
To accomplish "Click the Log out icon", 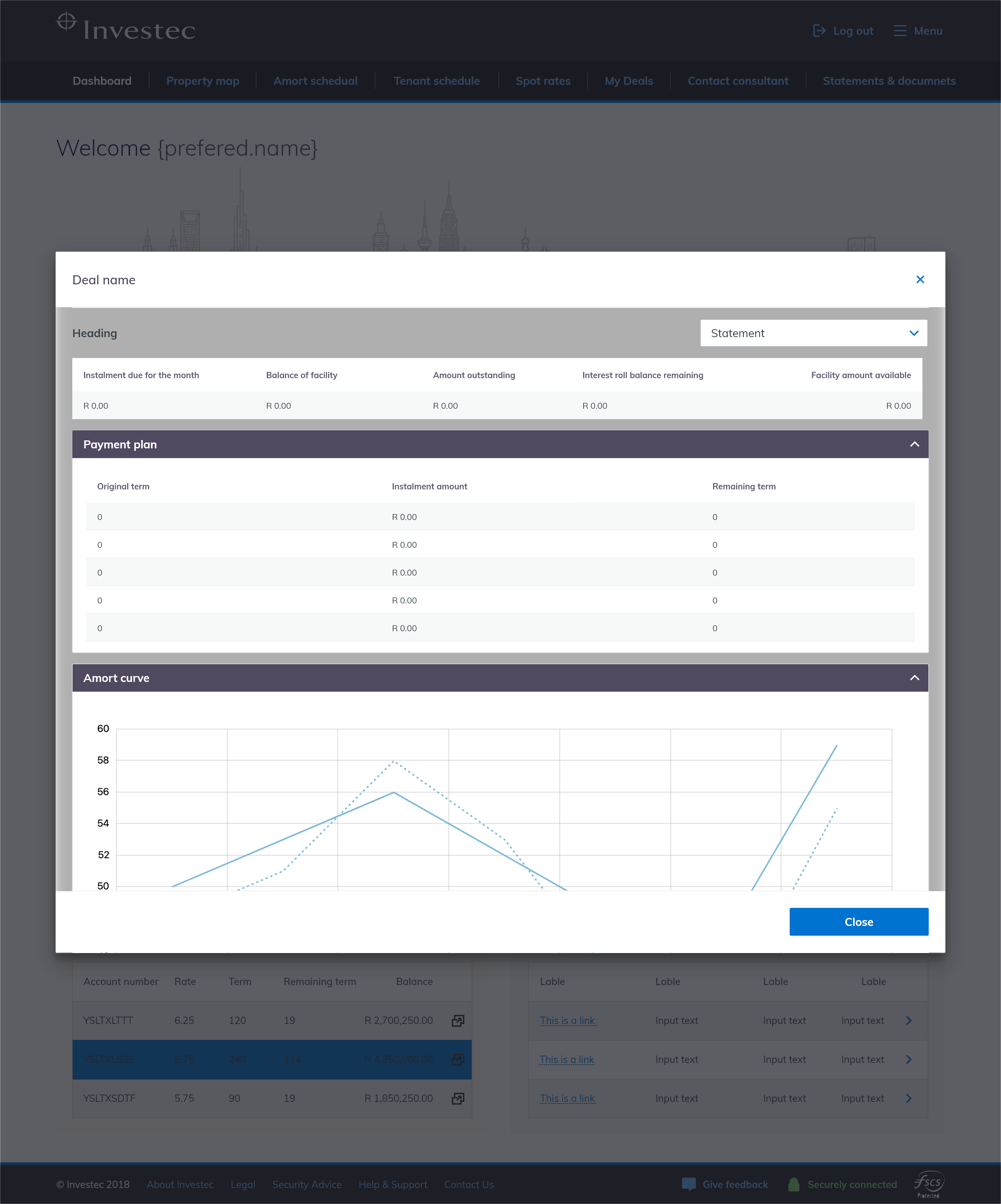I will pos(819,31).
